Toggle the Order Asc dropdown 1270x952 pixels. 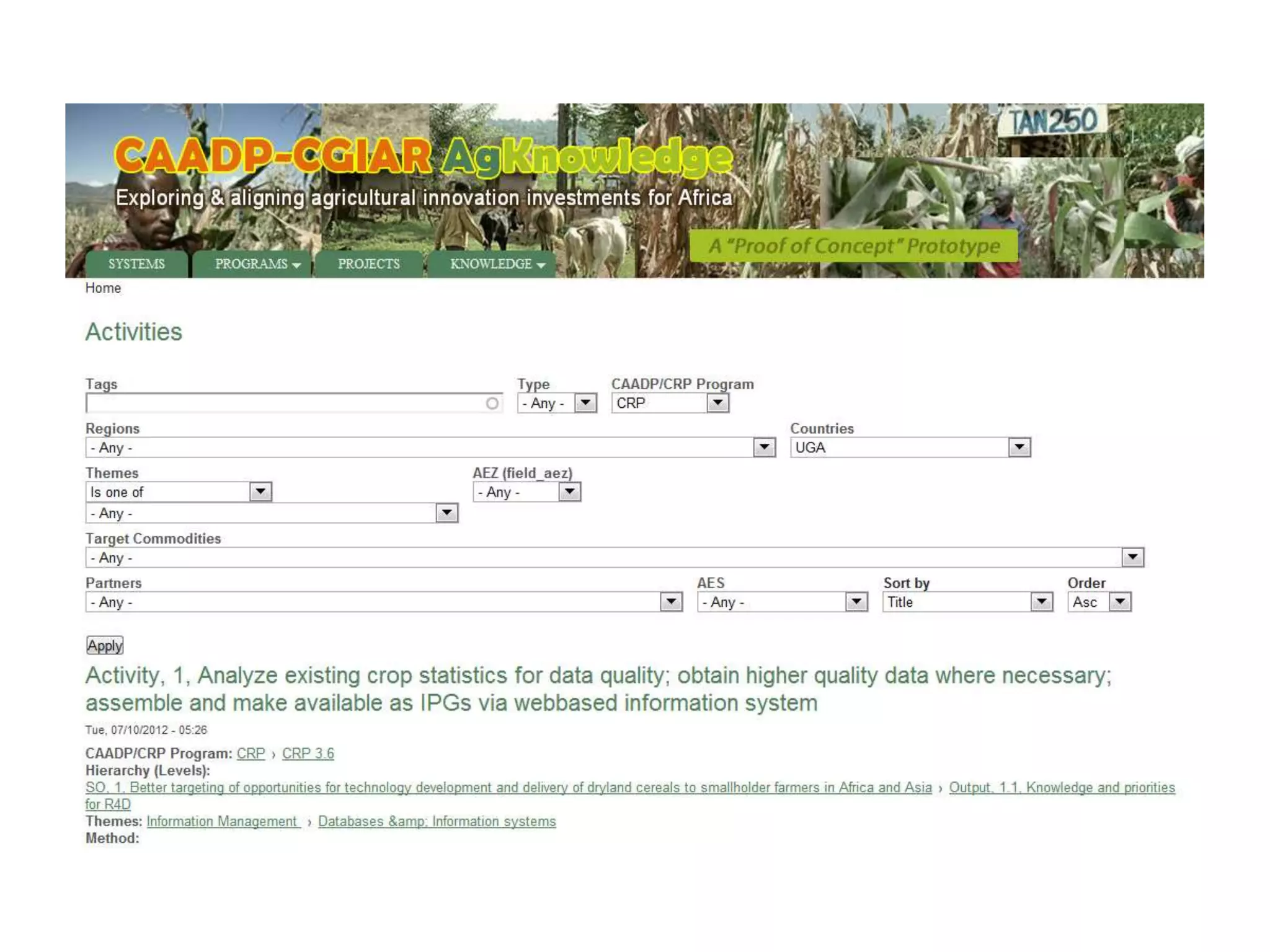tap(1099, 602)
